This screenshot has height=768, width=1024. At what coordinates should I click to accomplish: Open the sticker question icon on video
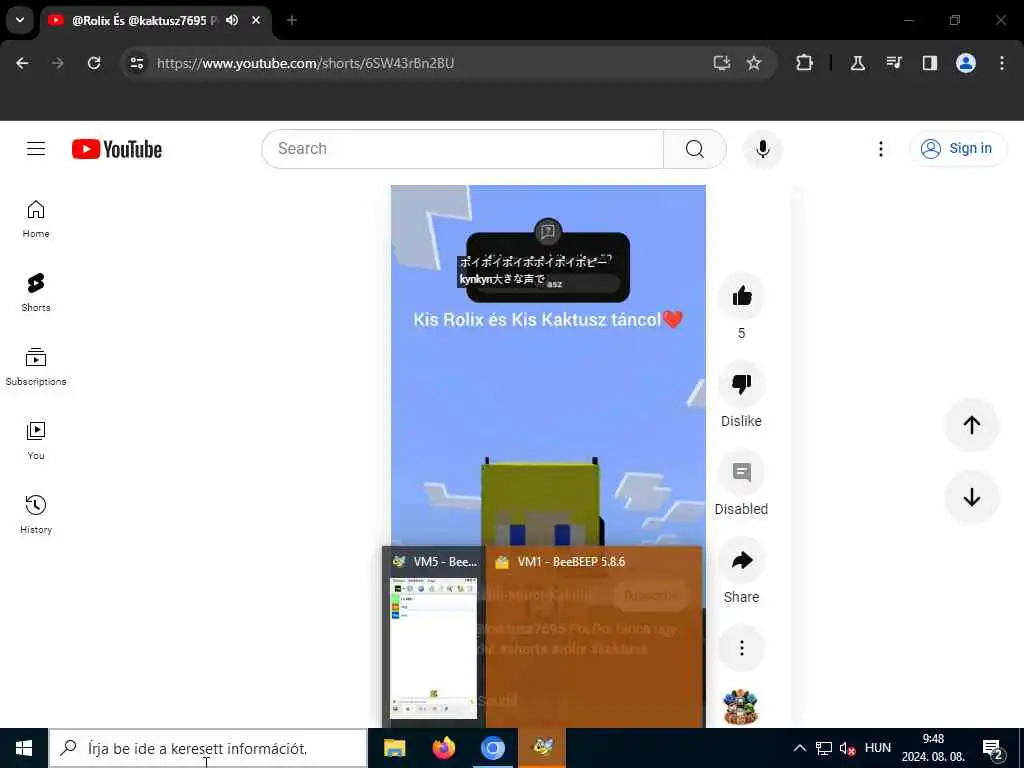[548, 231]
